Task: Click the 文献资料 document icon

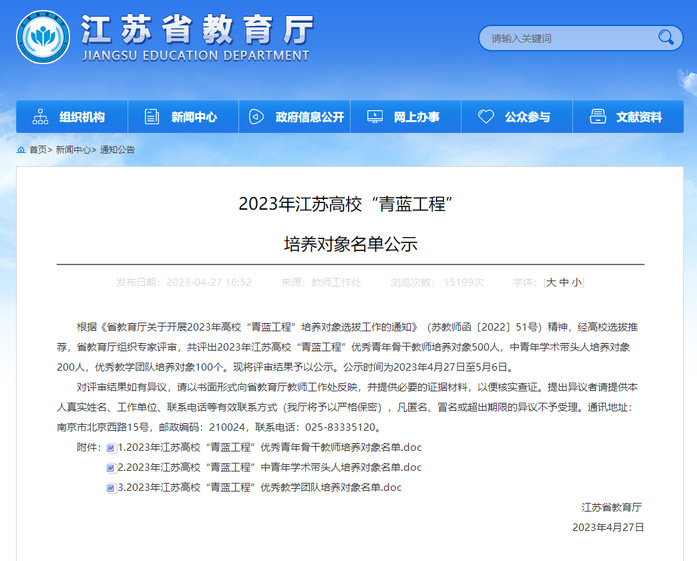Action: [x=597, y=117]
